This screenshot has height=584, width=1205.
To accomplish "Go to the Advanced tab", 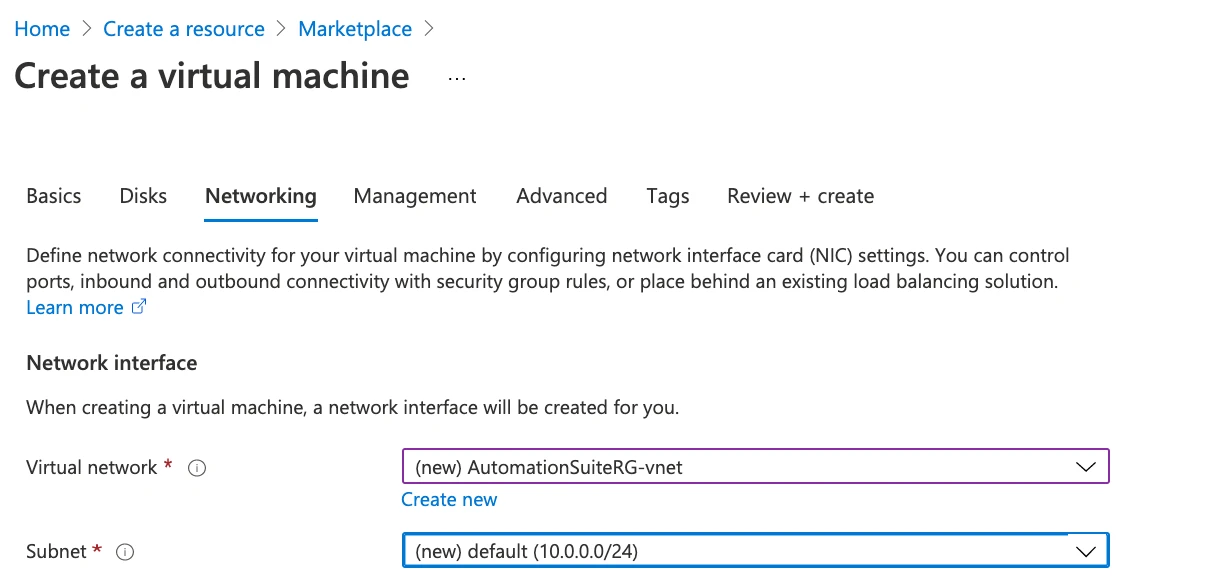I will (562, 196).
